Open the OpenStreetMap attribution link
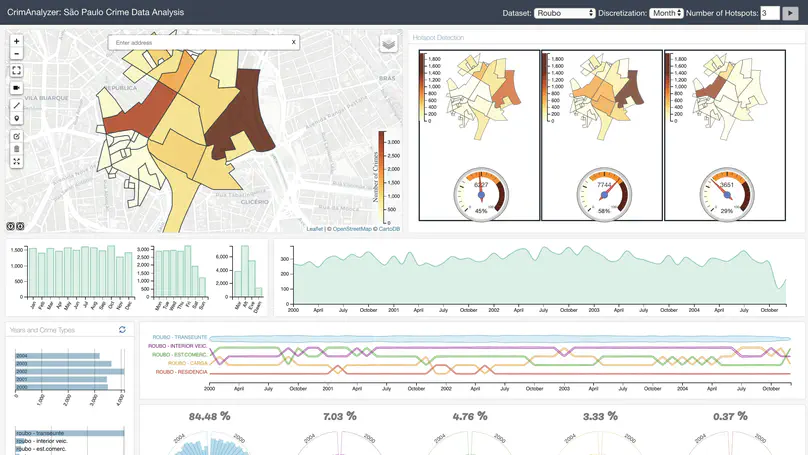 [x=352, y=229]
